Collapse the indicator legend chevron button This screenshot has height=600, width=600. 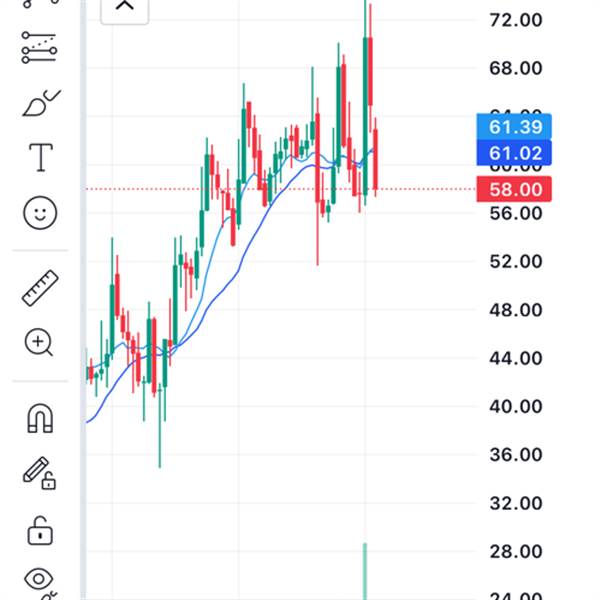click(125, 8)
